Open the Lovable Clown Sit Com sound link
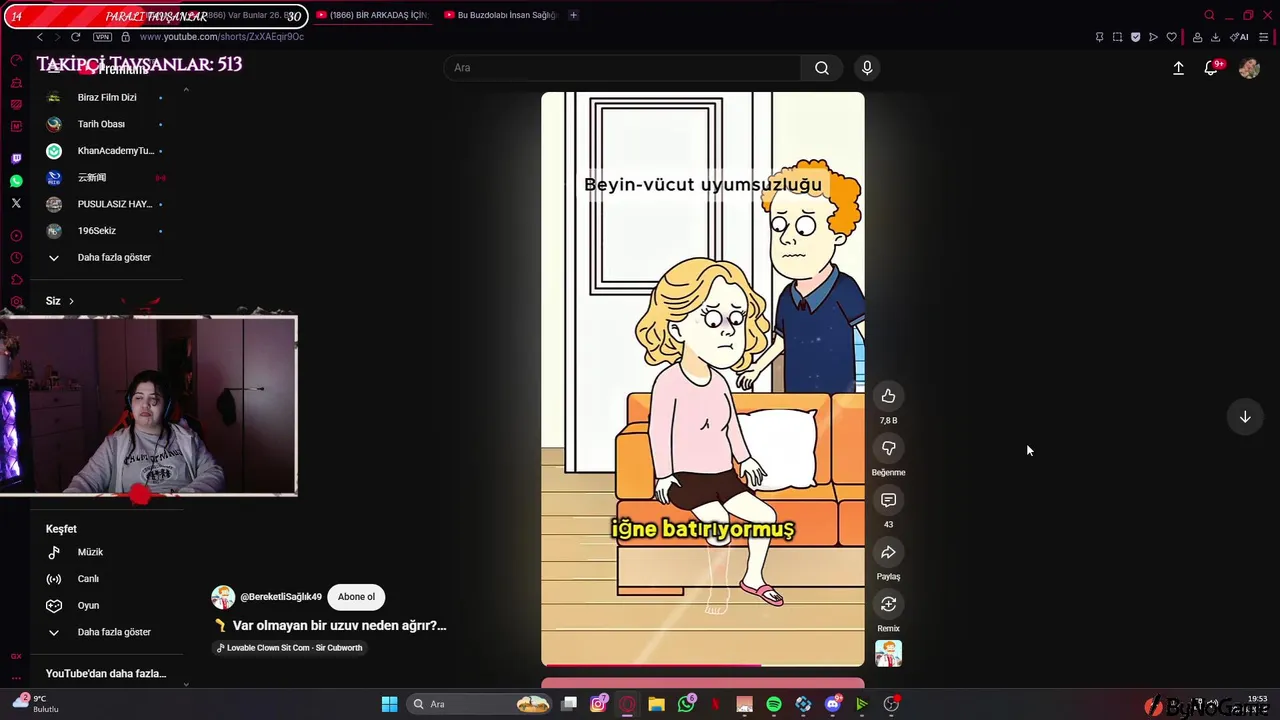Image resolution: width=1280 pixels, height=720 pixels. [290, 648]
